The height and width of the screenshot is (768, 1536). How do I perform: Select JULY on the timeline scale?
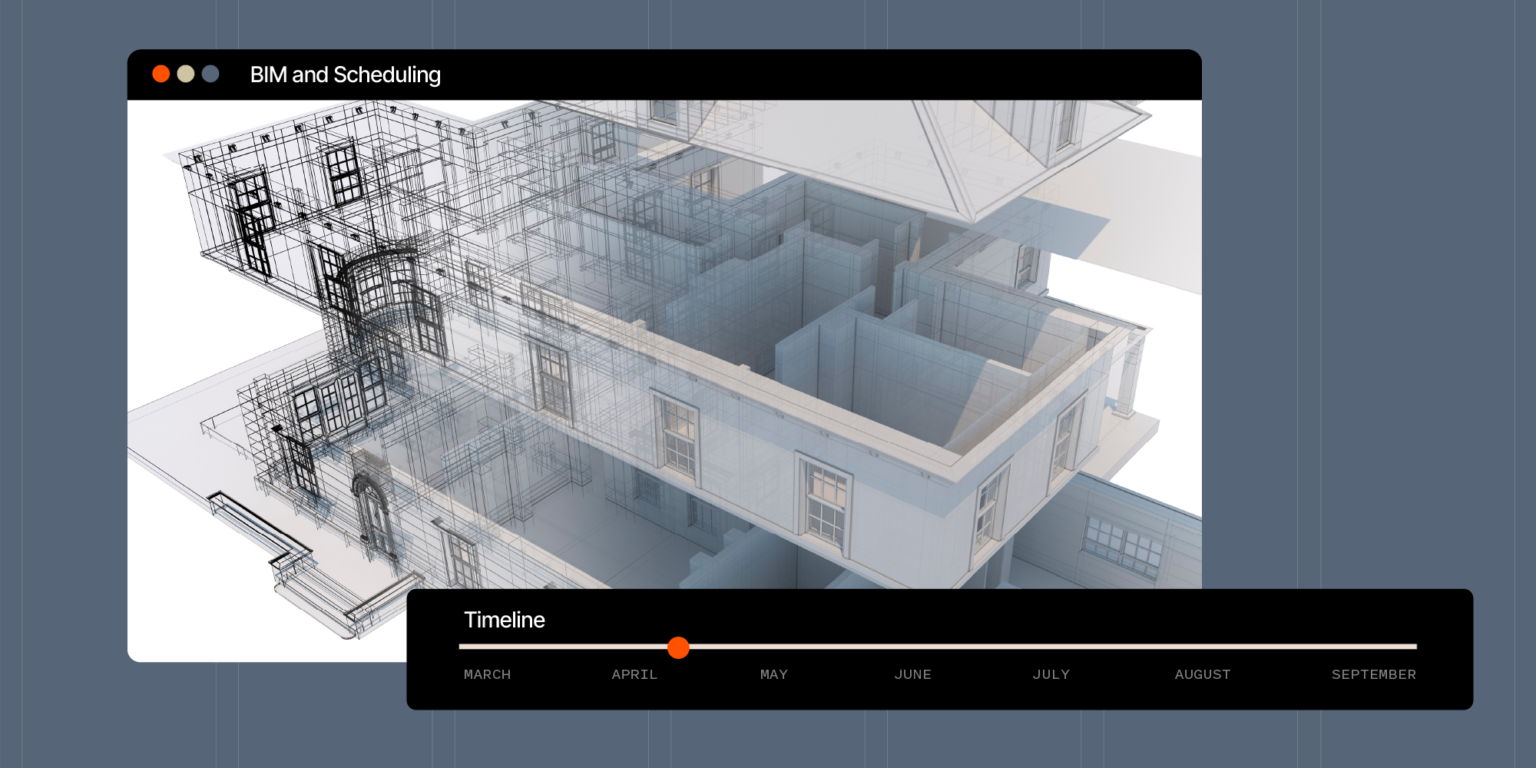(1051, 675)
